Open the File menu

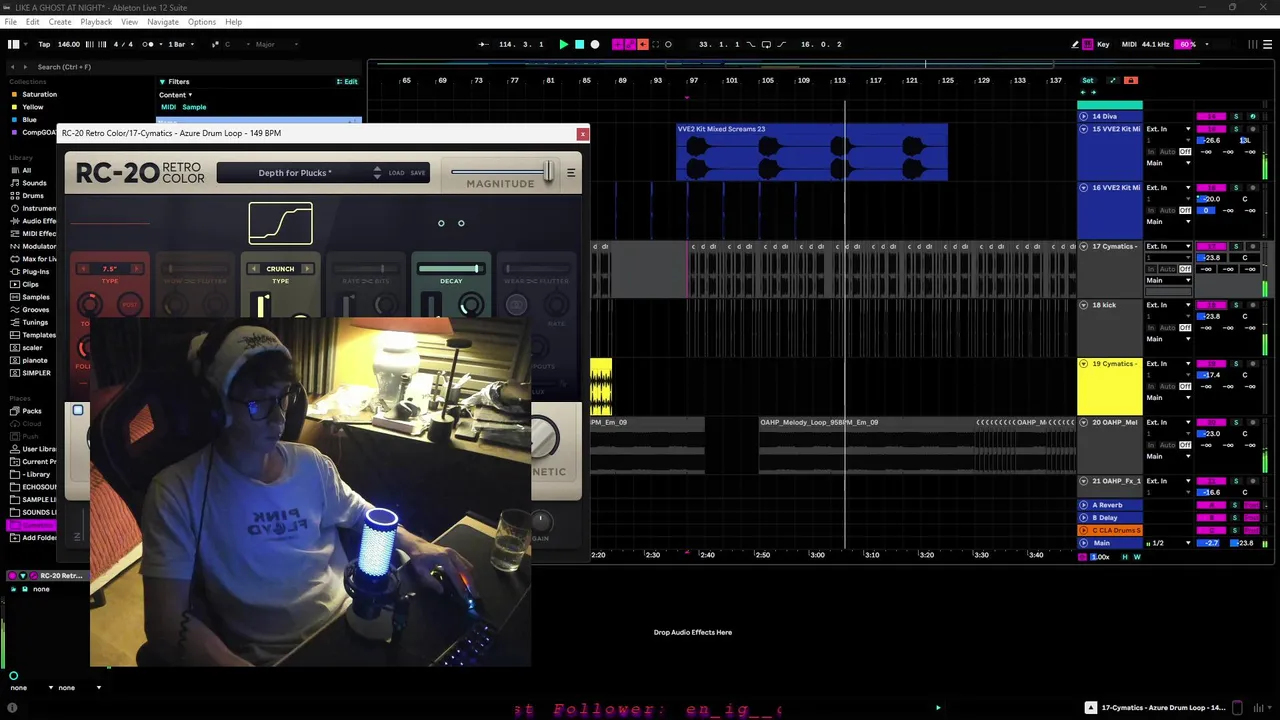pos(10,22)
